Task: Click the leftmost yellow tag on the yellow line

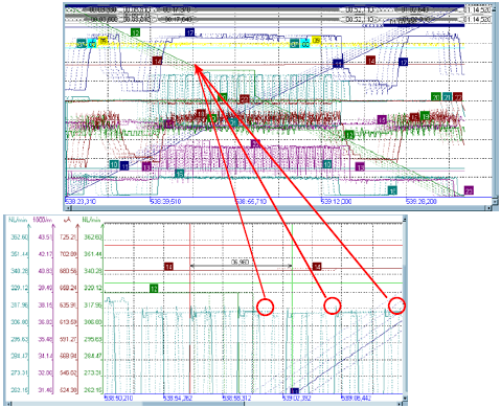Action: pyautogui.click(x=103, y=40)
